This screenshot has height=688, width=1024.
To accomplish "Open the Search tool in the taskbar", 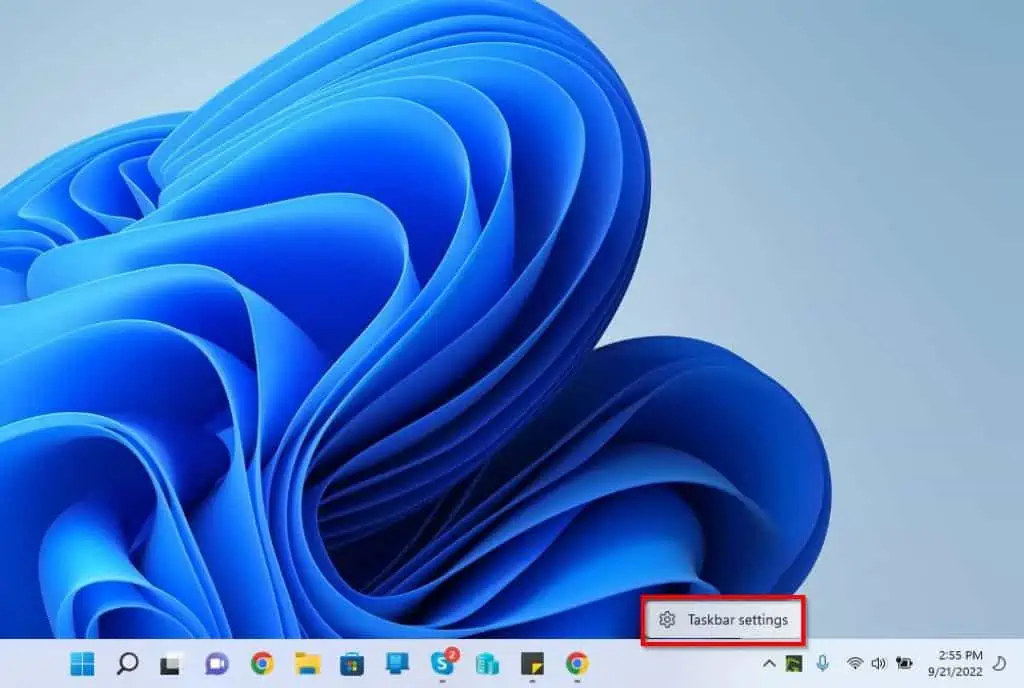I will (127, 665).
